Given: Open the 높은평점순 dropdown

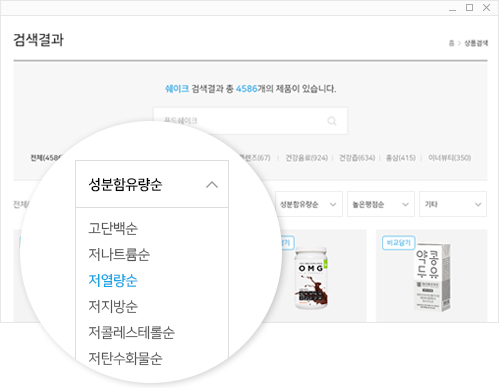Looking at the screenshot, I should pyautogui.click(x=381, y=204).
